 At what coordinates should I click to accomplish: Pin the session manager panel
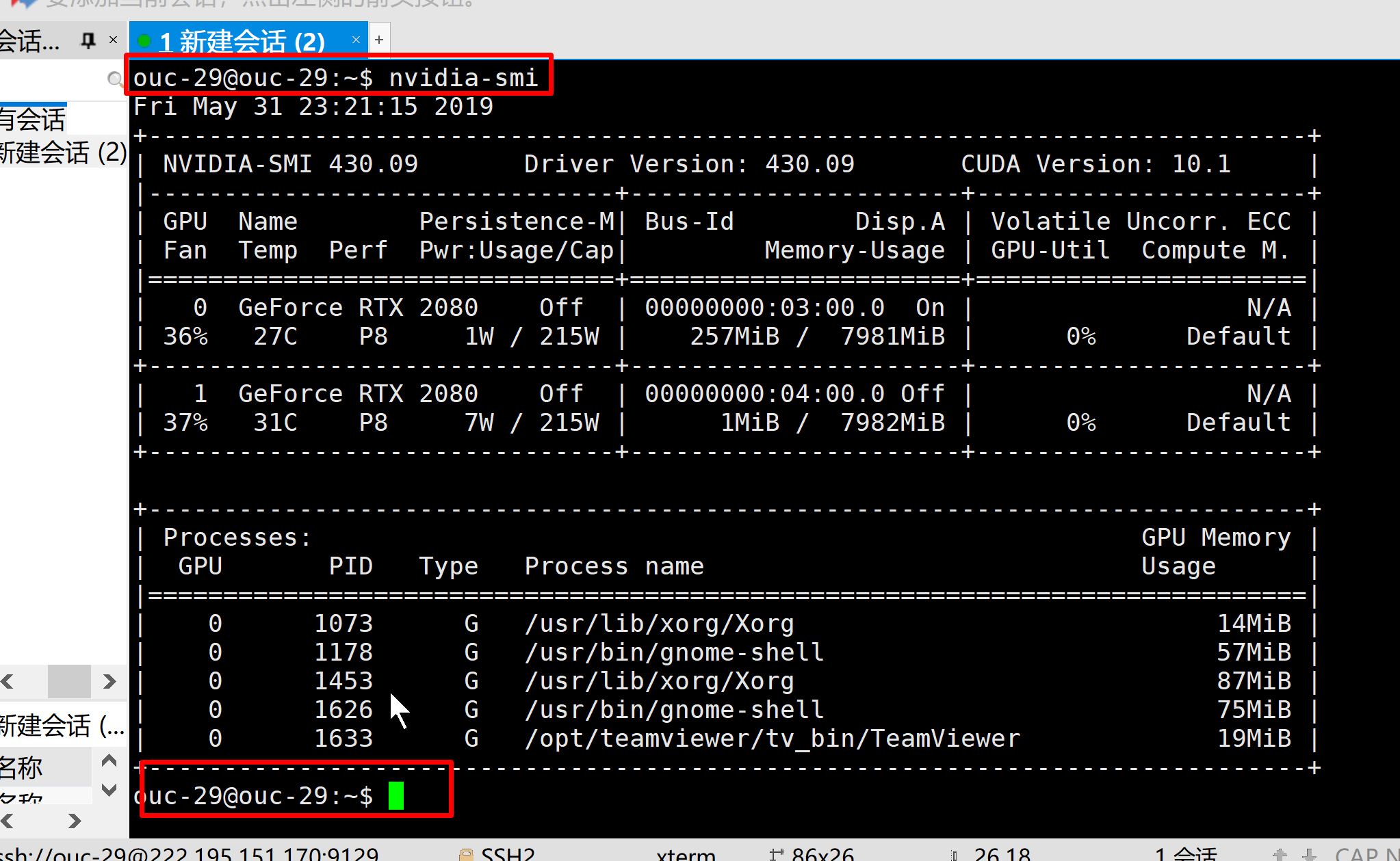[x=88, y=40]
